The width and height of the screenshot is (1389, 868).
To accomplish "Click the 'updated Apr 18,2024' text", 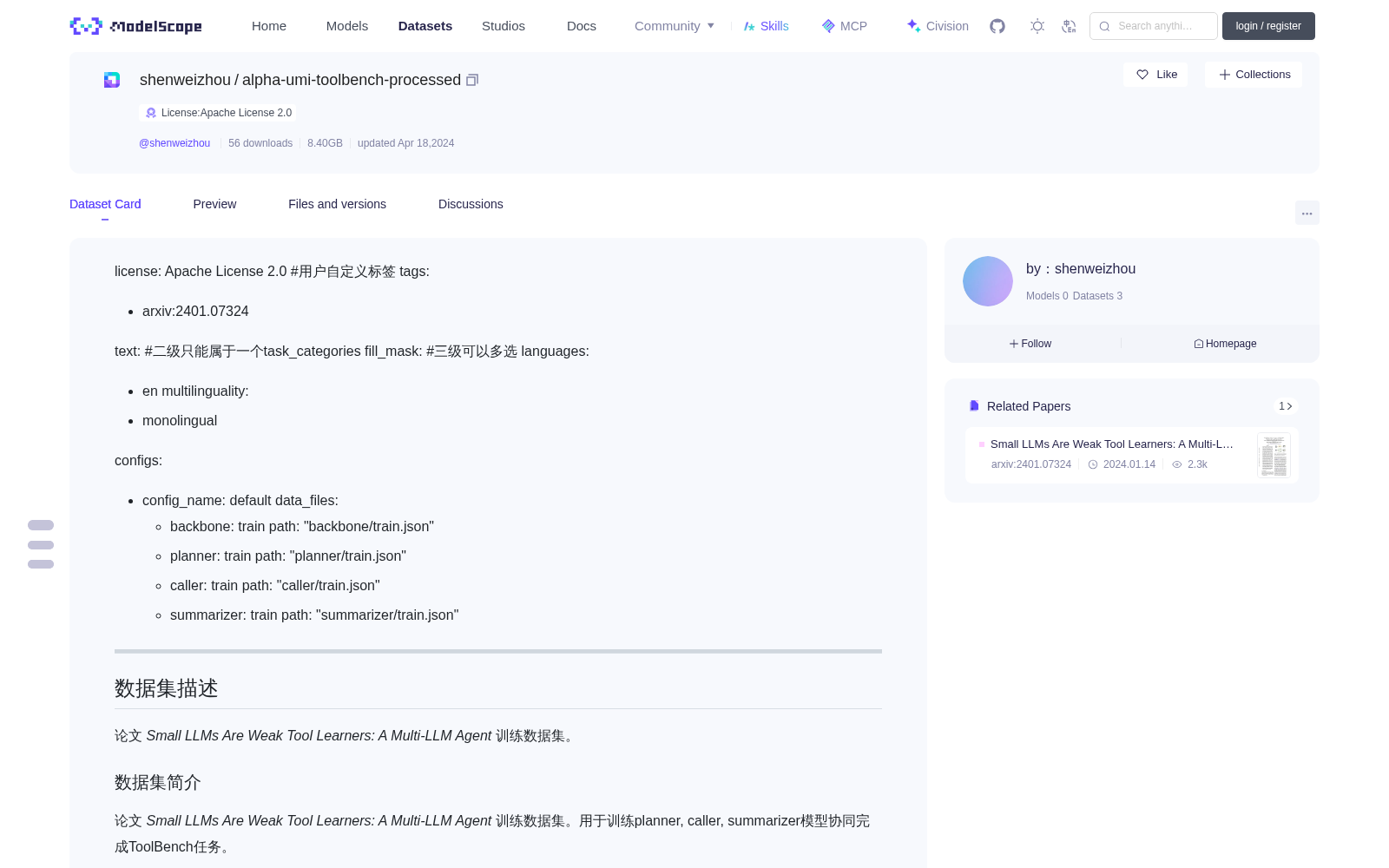I will pos(405,143).
